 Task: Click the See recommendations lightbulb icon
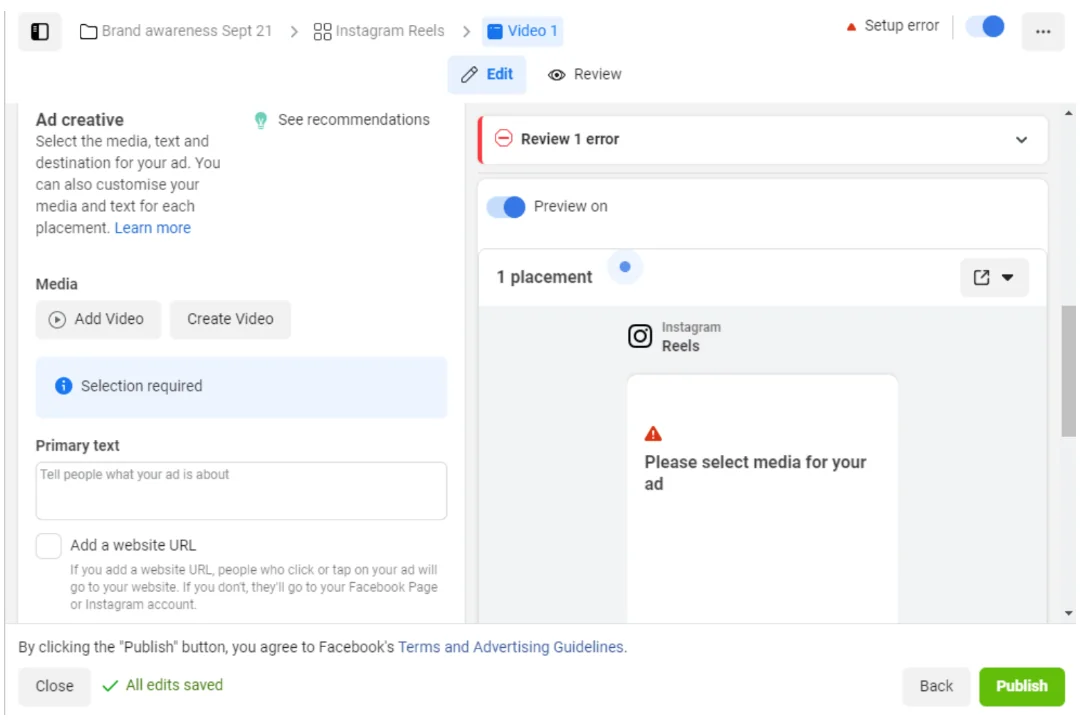(x=260, y=121)
